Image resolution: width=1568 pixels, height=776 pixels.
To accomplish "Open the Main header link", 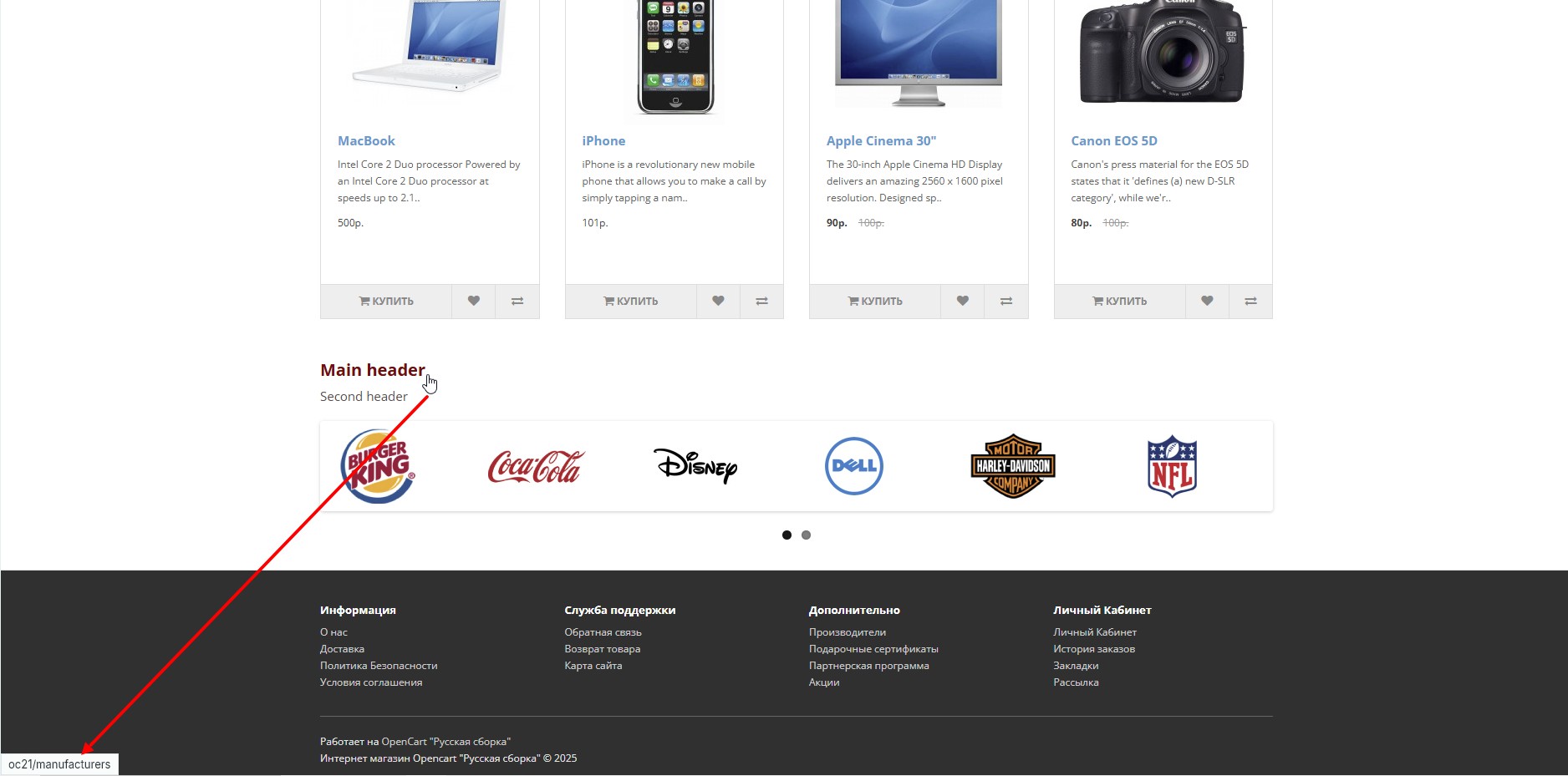I will click(x=373, y=370).
